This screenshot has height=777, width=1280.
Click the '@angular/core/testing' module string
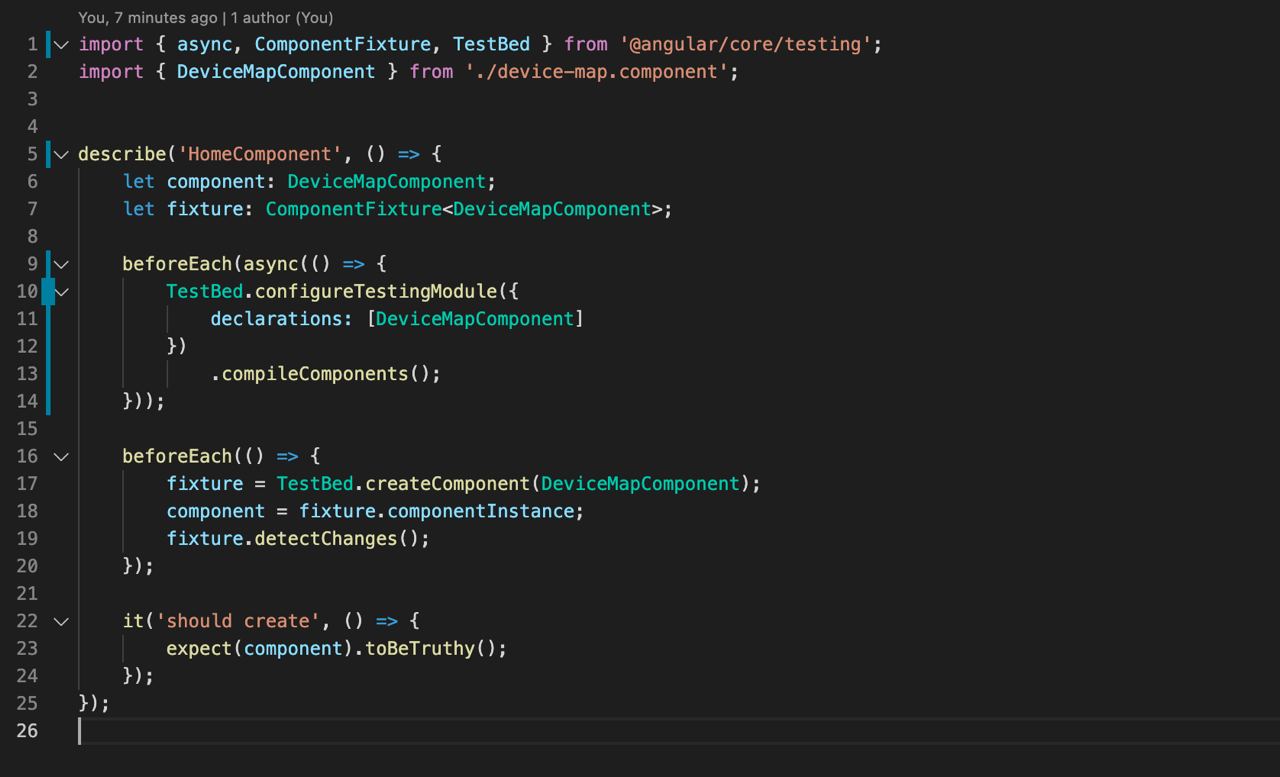point(746,44)
